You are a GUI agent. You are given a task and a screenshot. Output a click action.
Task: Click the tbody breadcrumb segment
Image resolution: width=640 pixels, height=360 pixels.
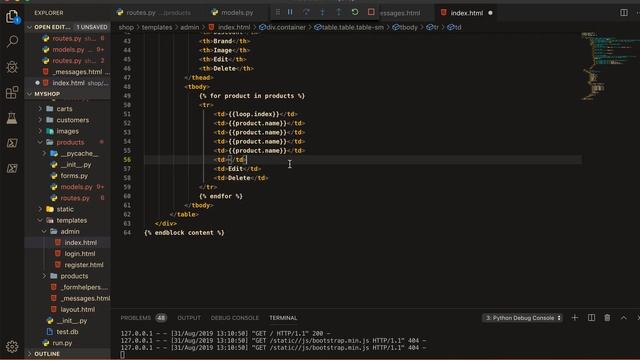[x=405, y=27]
